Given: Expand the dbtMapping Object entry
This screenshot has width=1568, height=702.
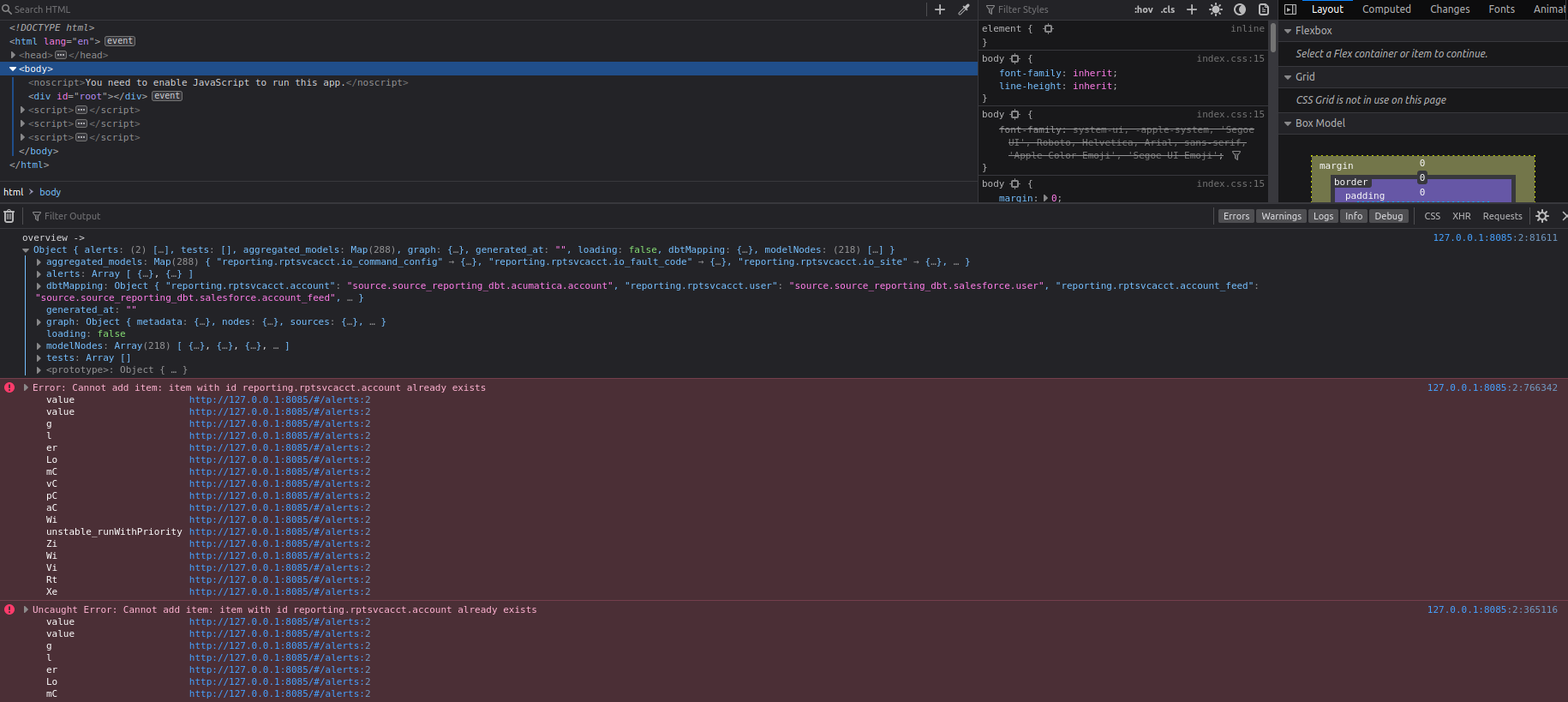Looking at the screenshot, I should 39,286.
